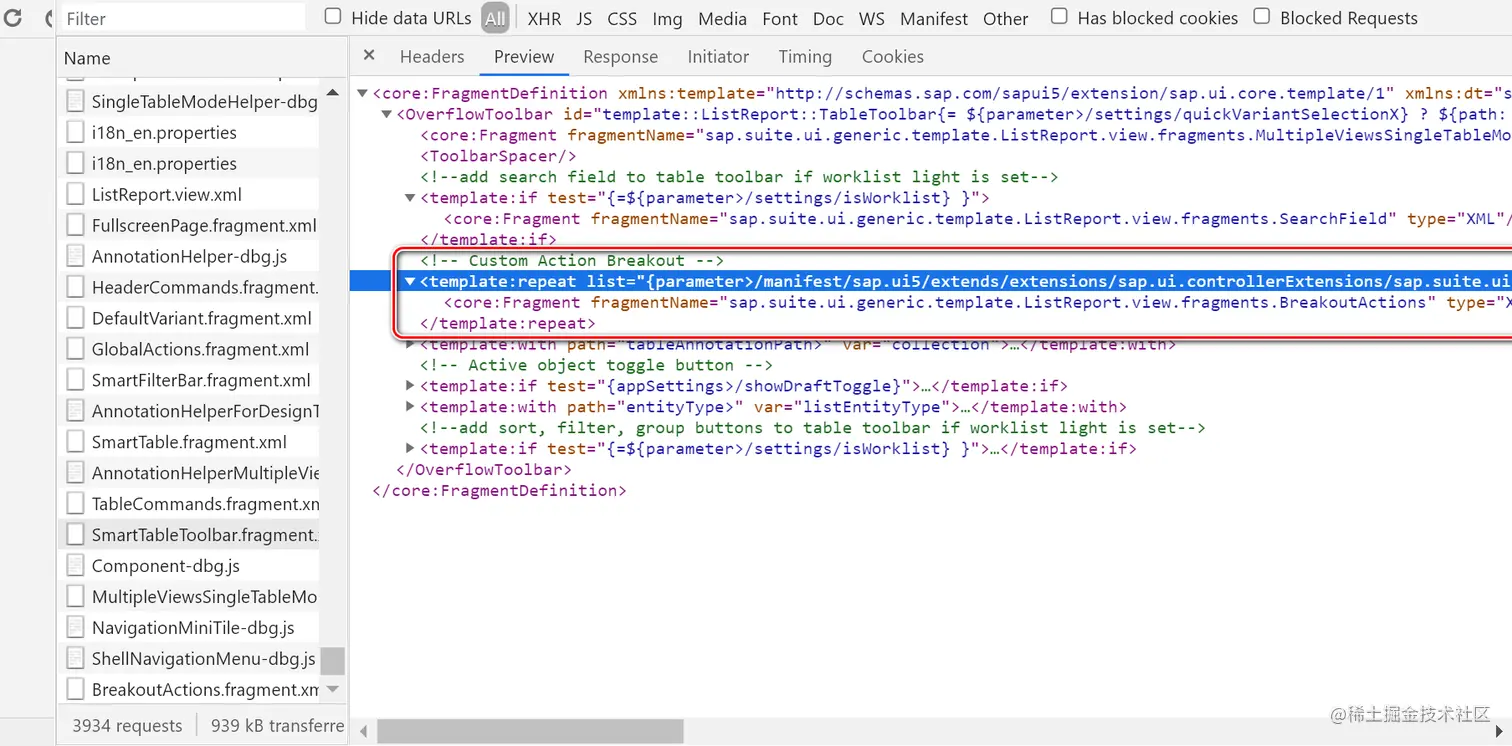This screenshot has width=1512, height=746.
Task: Tick Has blocked cookies checkbox
Action: [1059, 17]
